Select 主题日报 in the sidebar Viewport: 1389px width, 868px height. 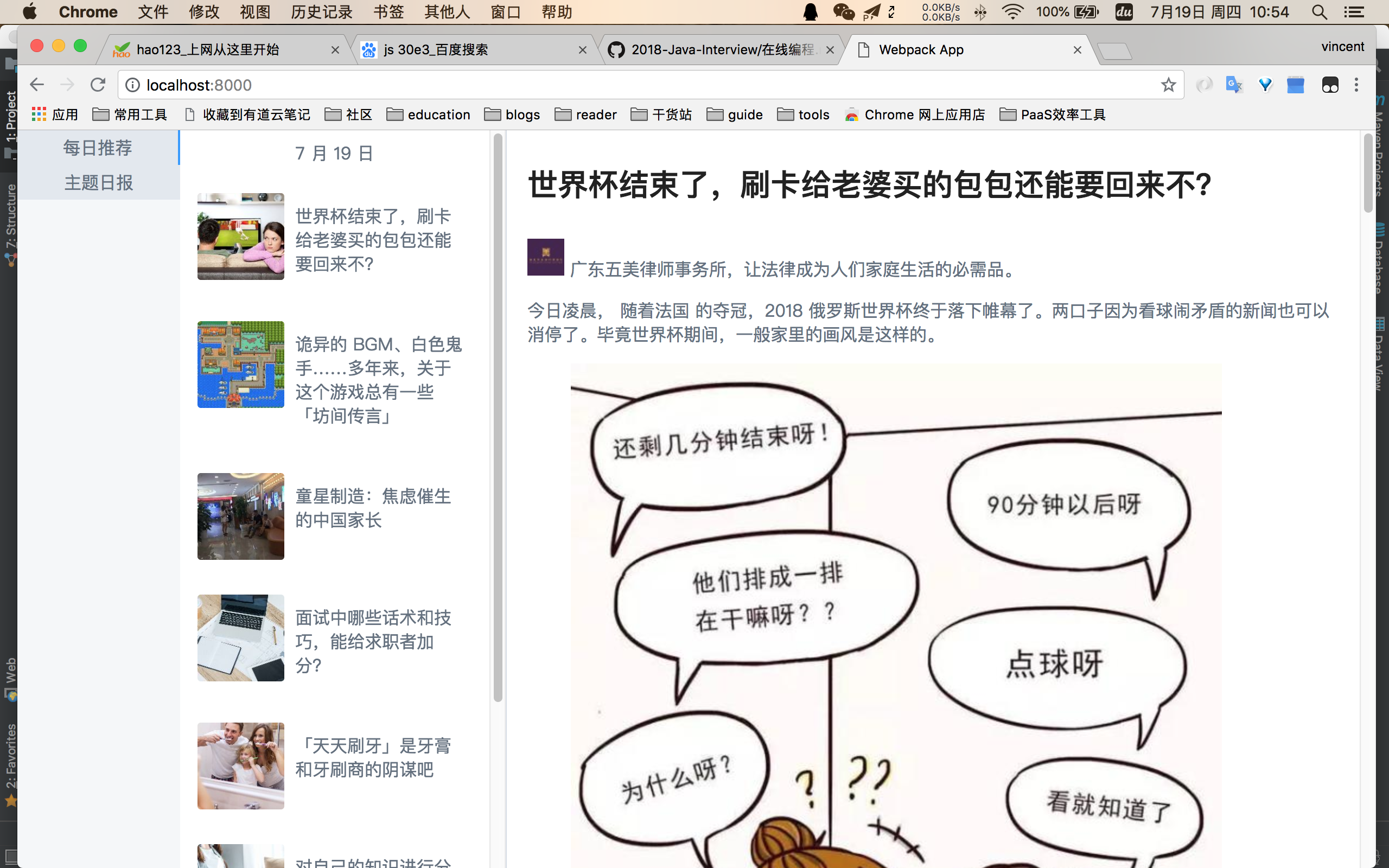tap(98, 183)
